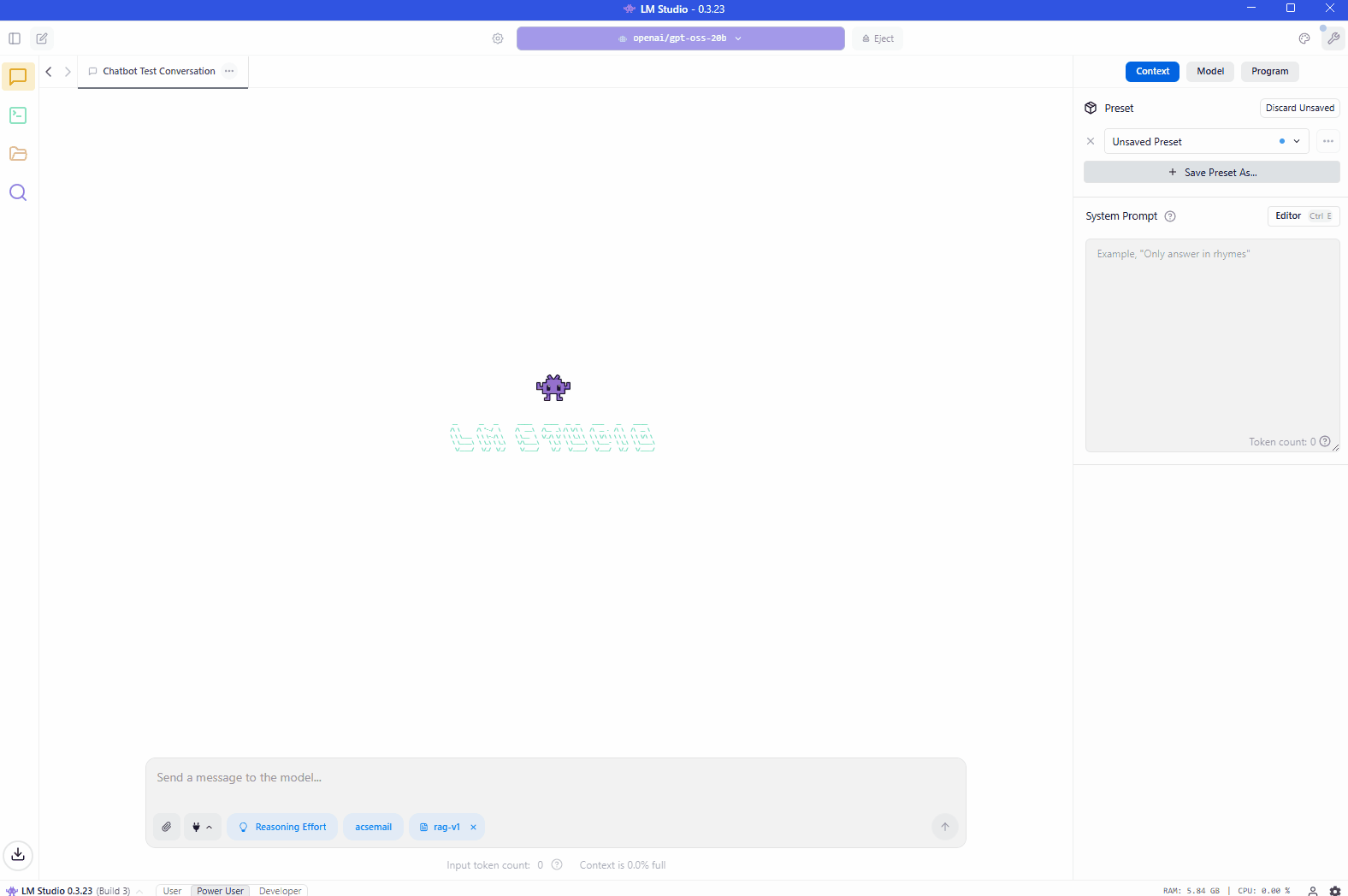The height and width of the screenshot is (896, 1348).
Task: Go forward with the right arrow
Action: click(68, 72)
